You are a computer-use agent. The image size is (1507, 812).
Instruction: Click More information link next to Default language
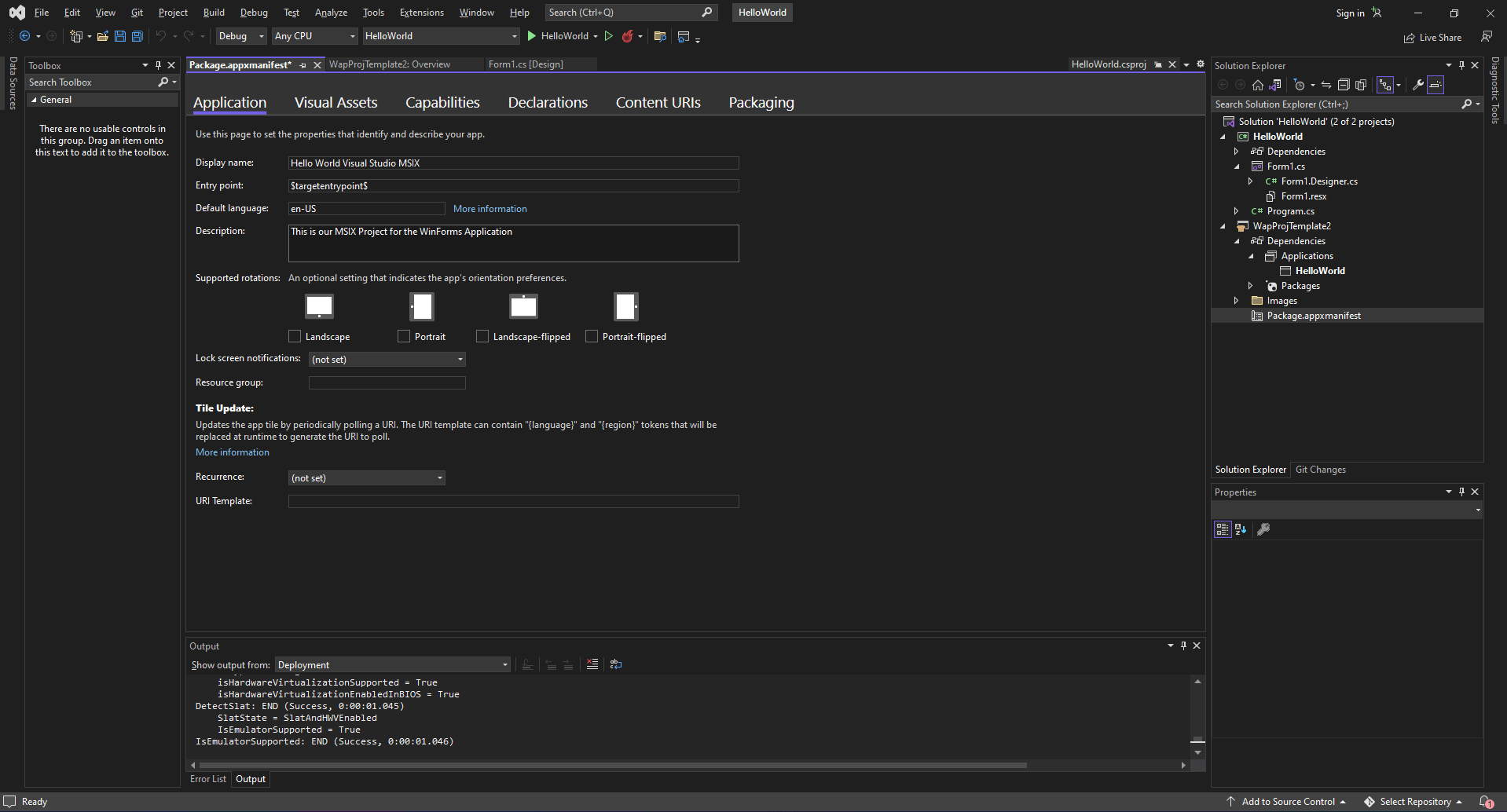click(x=490, y=209)
